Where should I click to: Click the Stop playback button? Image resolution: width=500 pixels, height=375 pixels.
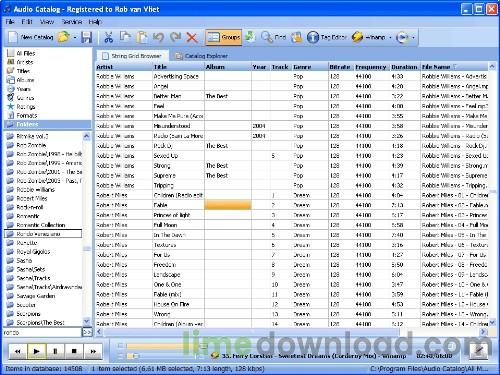[x=74, y=351]
